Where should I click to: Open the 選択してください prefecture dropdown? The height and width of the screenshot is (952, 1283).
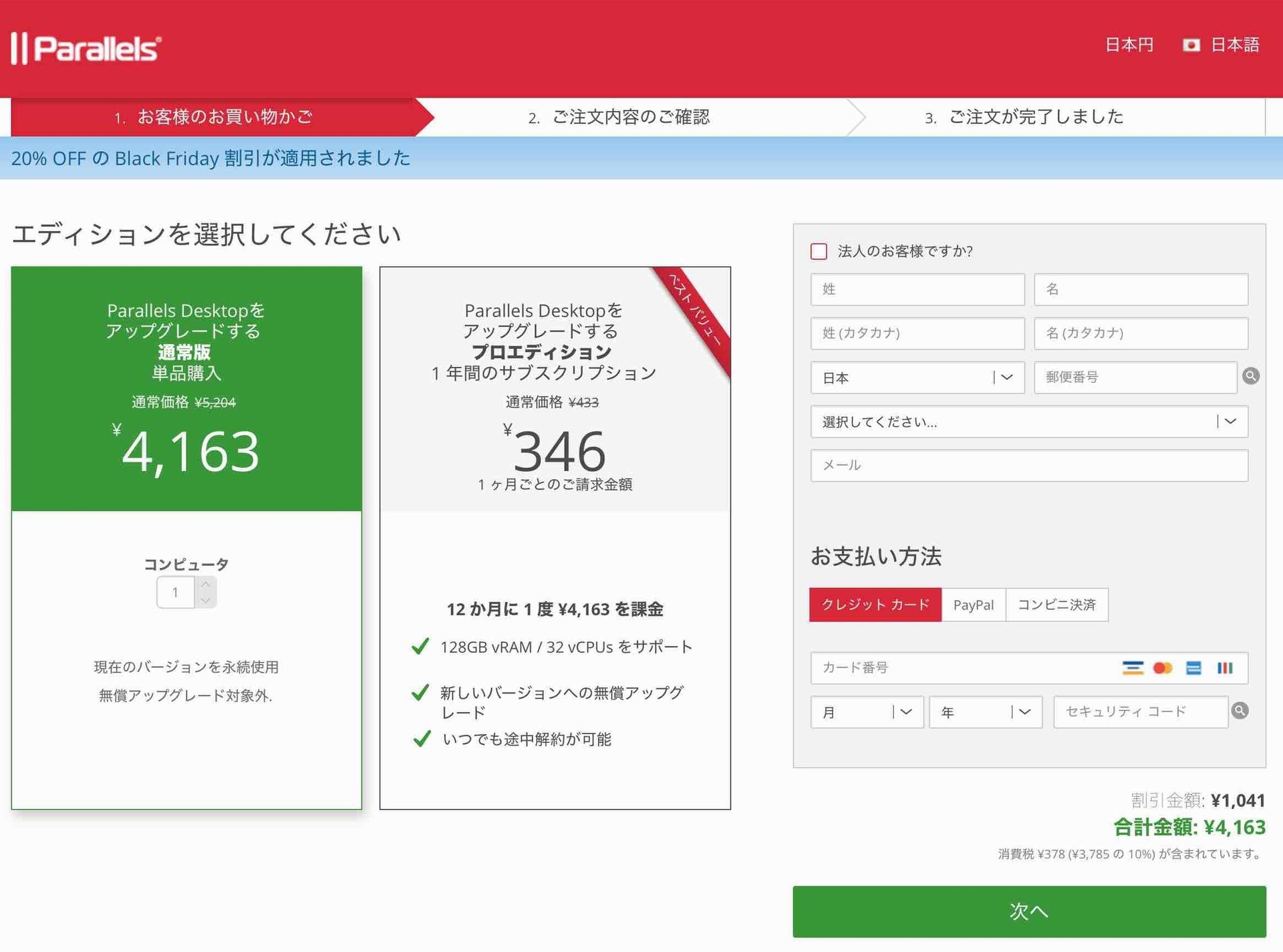1029,422
